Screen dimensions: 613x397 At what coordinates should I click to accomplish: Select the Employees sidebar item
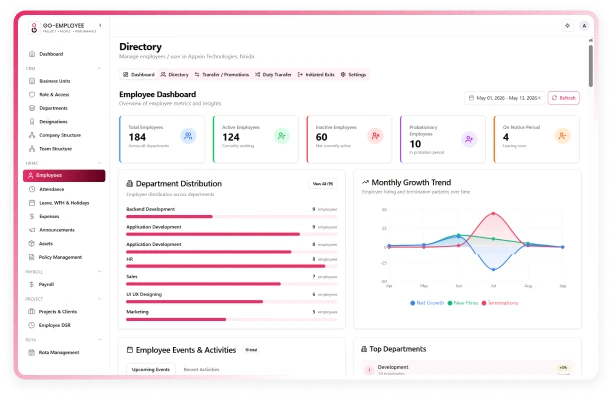64,175
